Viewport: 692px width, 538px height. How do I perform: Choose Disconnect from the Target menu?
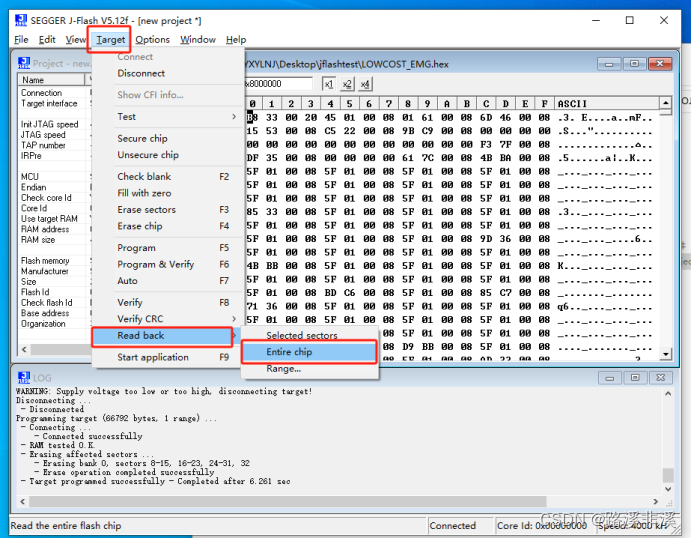(168, 73)
